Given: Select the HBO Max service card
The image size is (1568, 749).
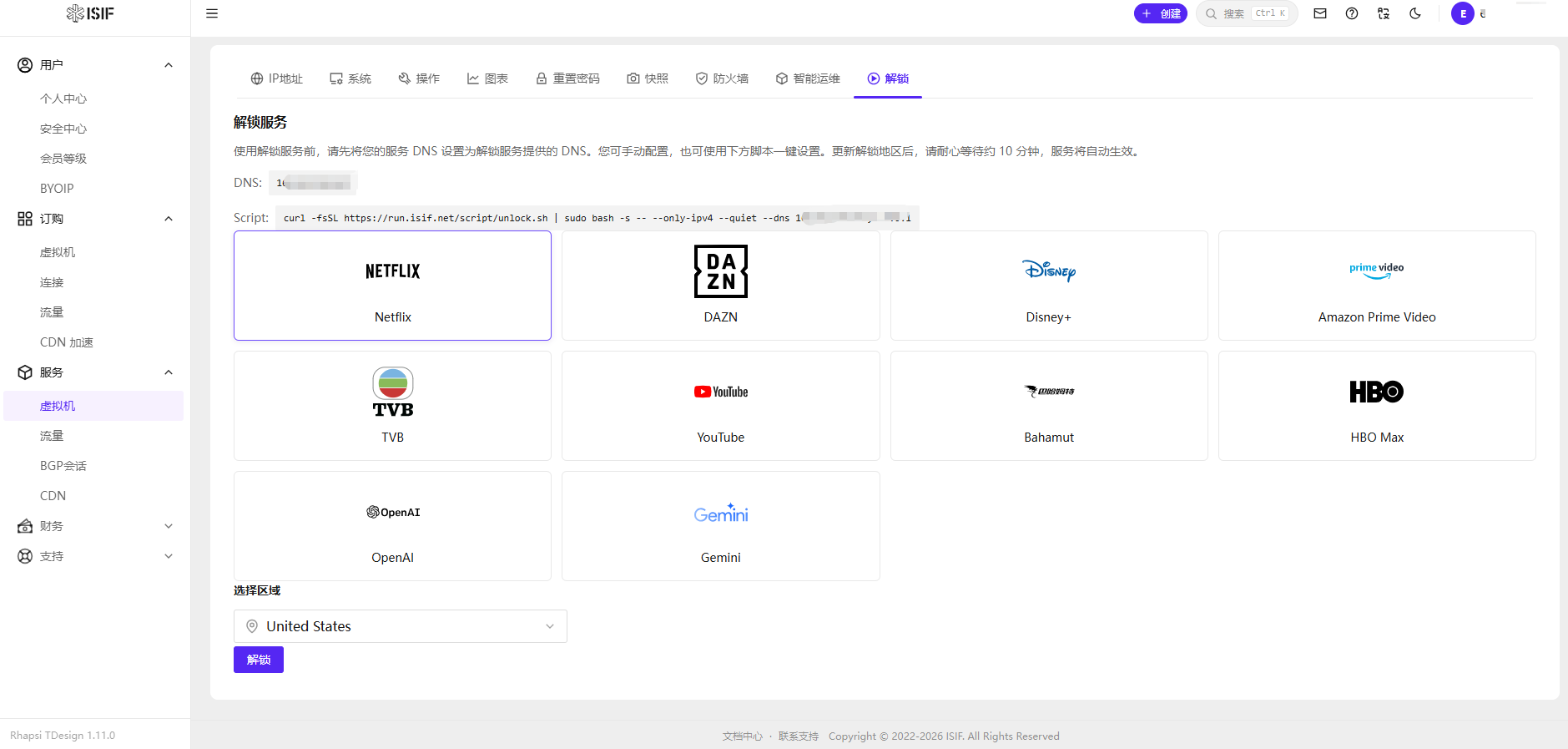Looking at the screenshot, I should pyautogui.click(x=1377, y=406).
